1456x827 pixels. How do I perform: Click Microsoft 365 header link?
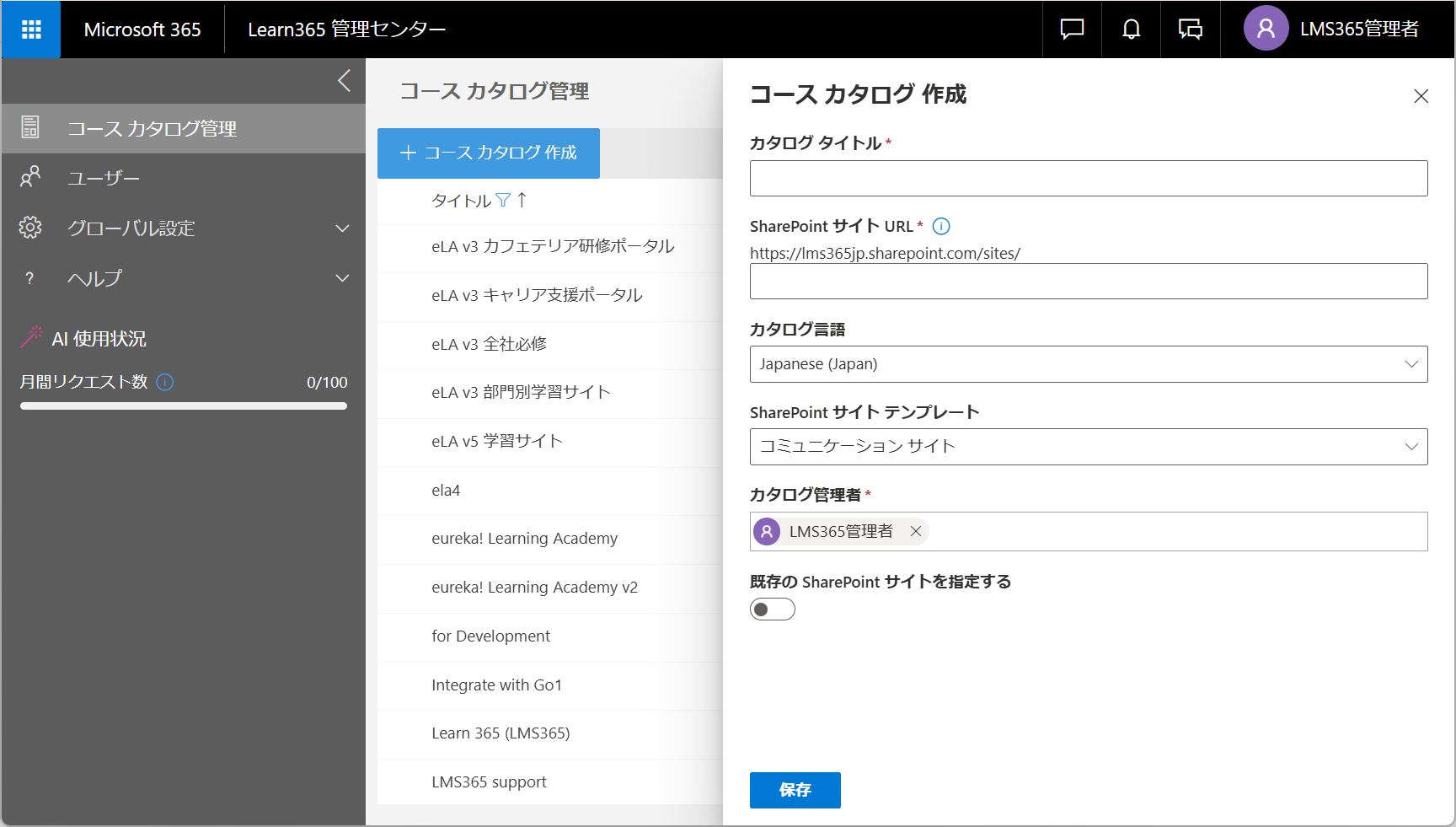click(x=142, y=30)
